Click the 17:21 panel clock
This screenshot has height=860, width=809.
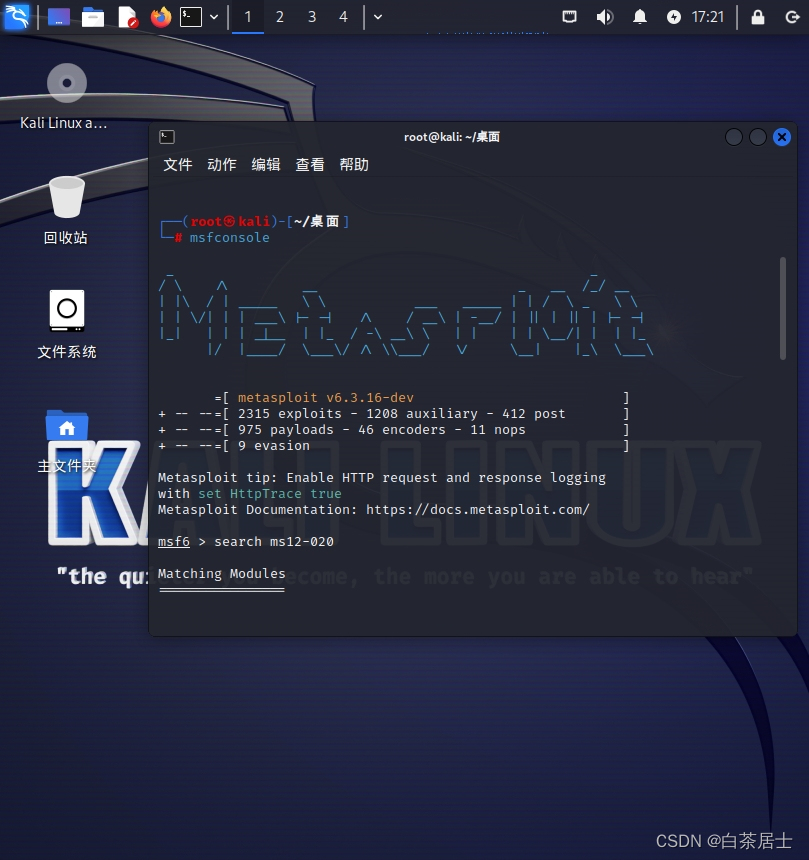[x=708, y=17]
